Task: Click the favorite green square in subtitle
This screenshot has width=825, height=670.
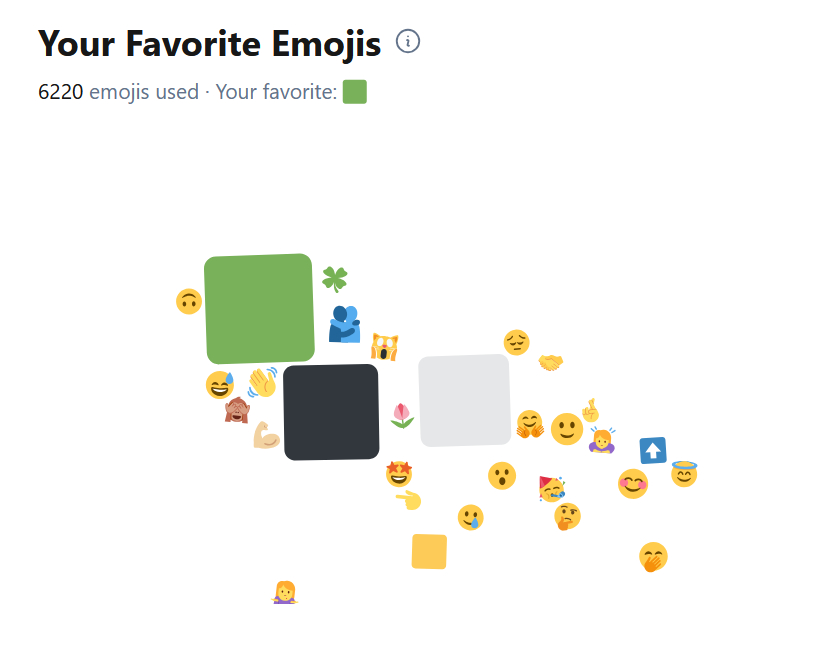Action: [x=355, y=92]
